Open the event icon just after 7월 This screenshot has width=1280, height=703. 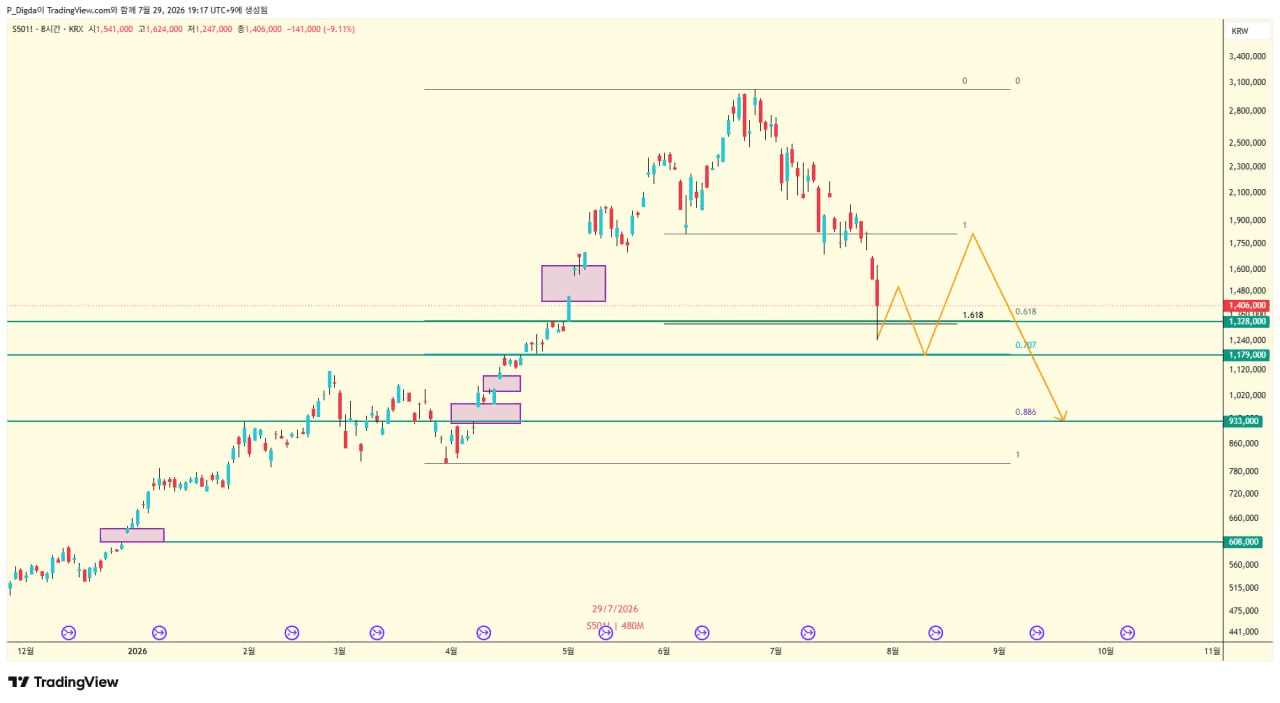[808, 632]
